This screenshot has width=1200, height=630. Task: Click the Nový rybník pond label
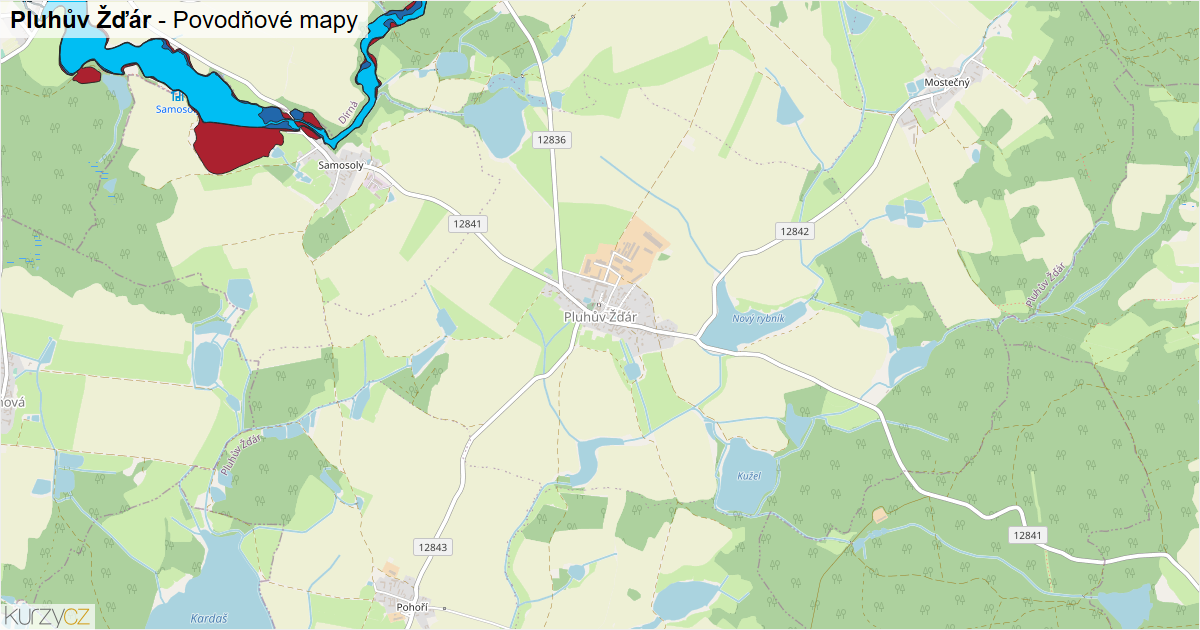point(759,318)
